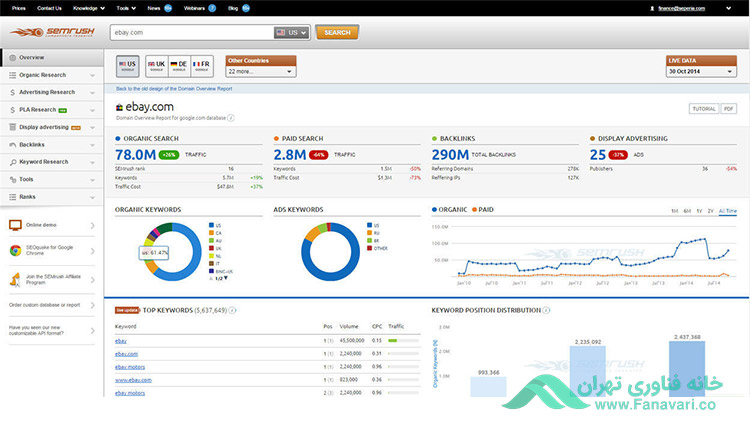750x430 pixels.
Task: Click the ebay.com favicon icon
Action: pyautogui.click(x=119, y=108)
